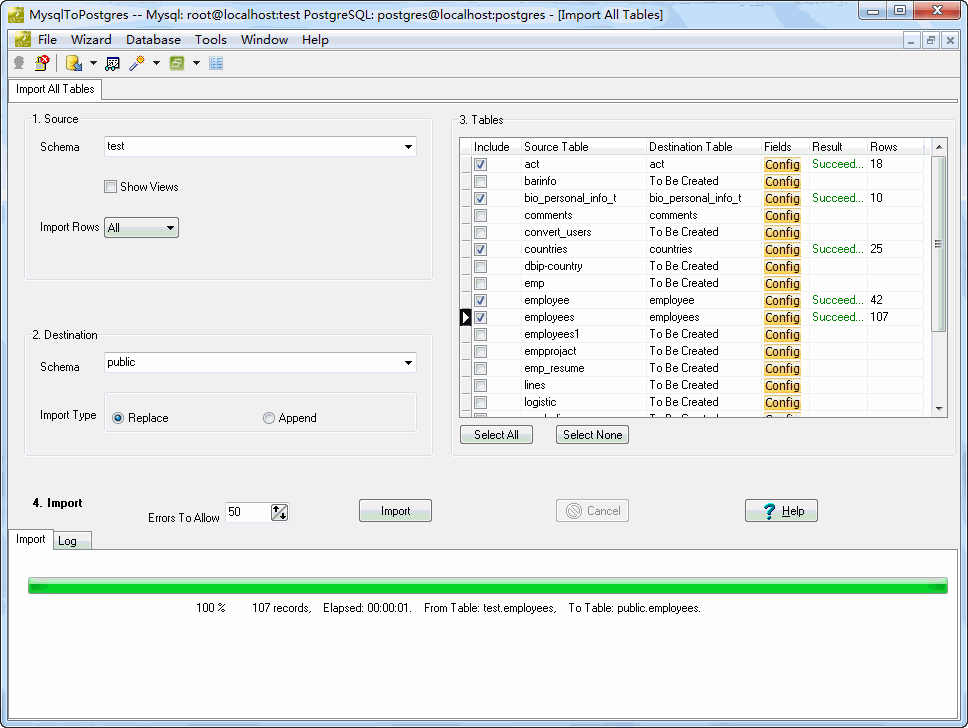Click Config for the dbip-country table

tap(782, 266)
